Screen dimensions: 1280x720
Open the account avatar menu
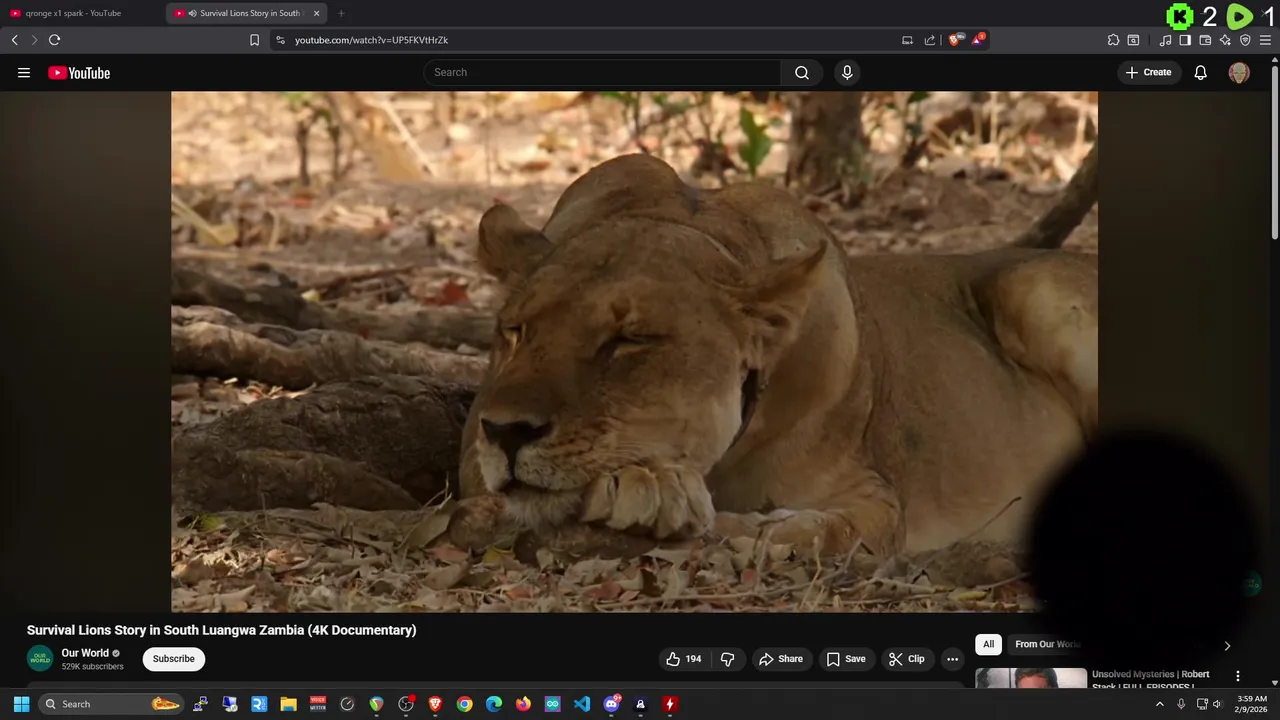pyautogui.click(x=1239, y=73)
